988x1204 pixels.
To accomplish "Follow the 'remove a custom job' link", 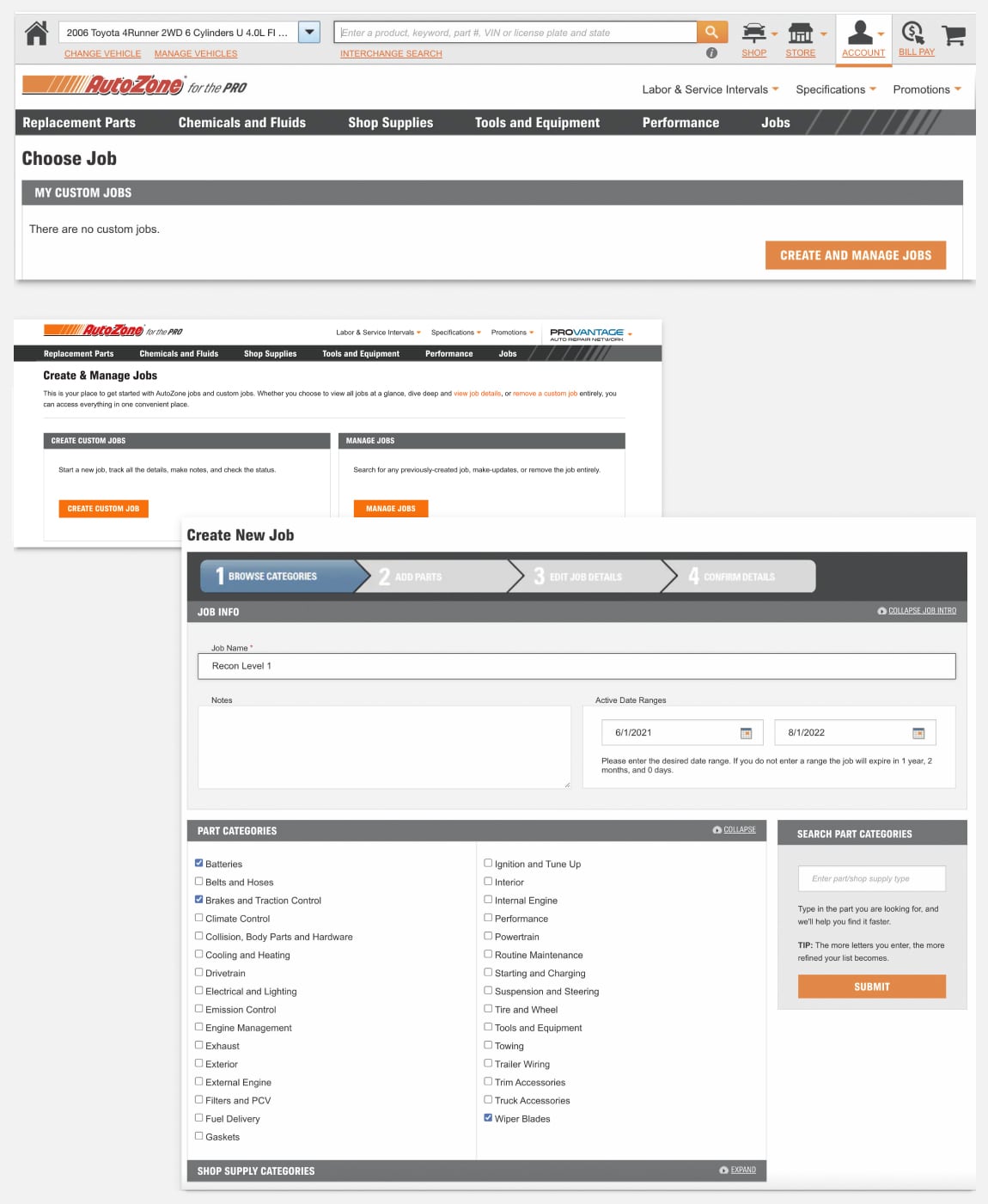I will coord(546,394).
